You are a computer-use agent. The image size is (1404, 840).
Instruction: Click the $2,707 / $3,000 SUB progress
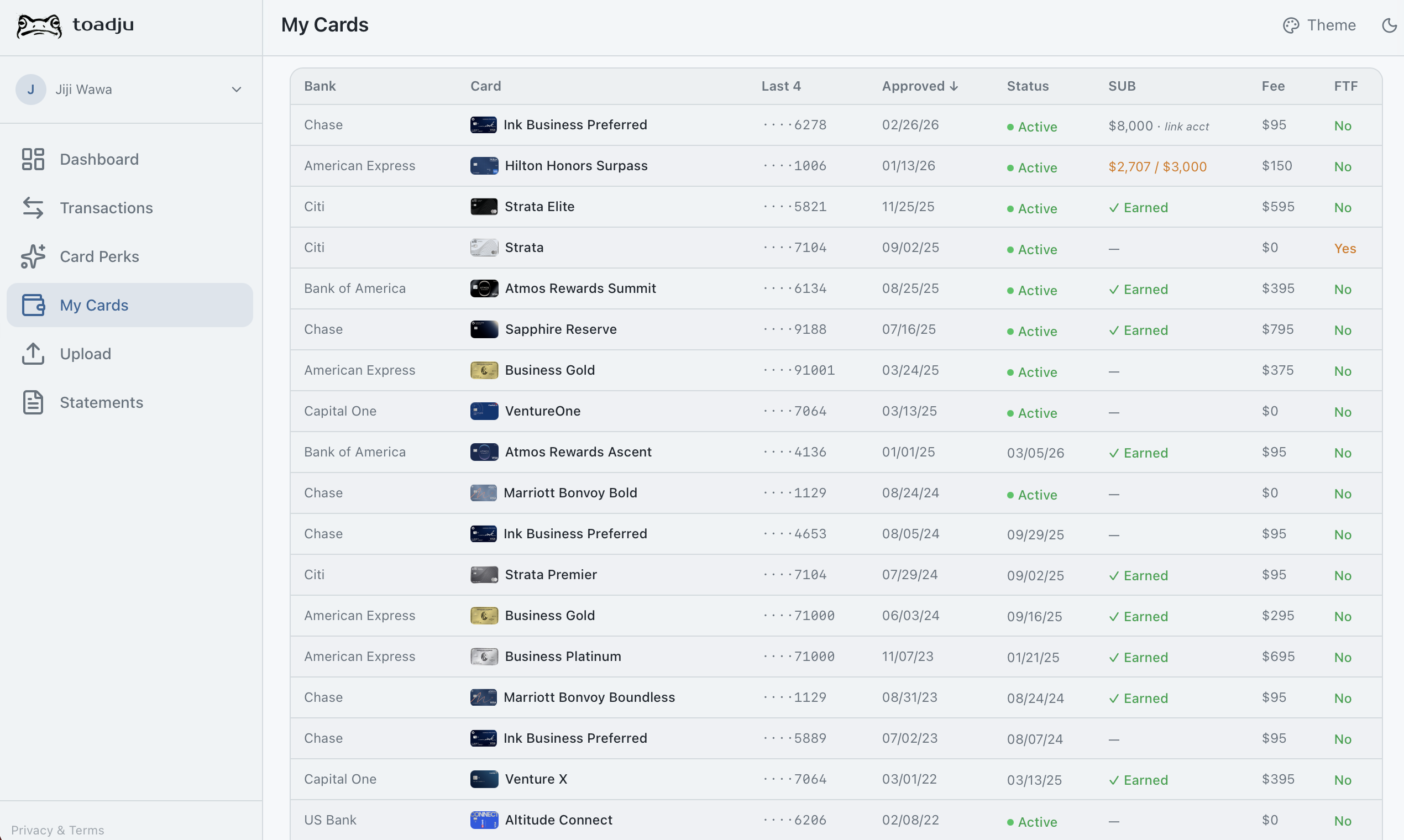[x=1157, y=167]
